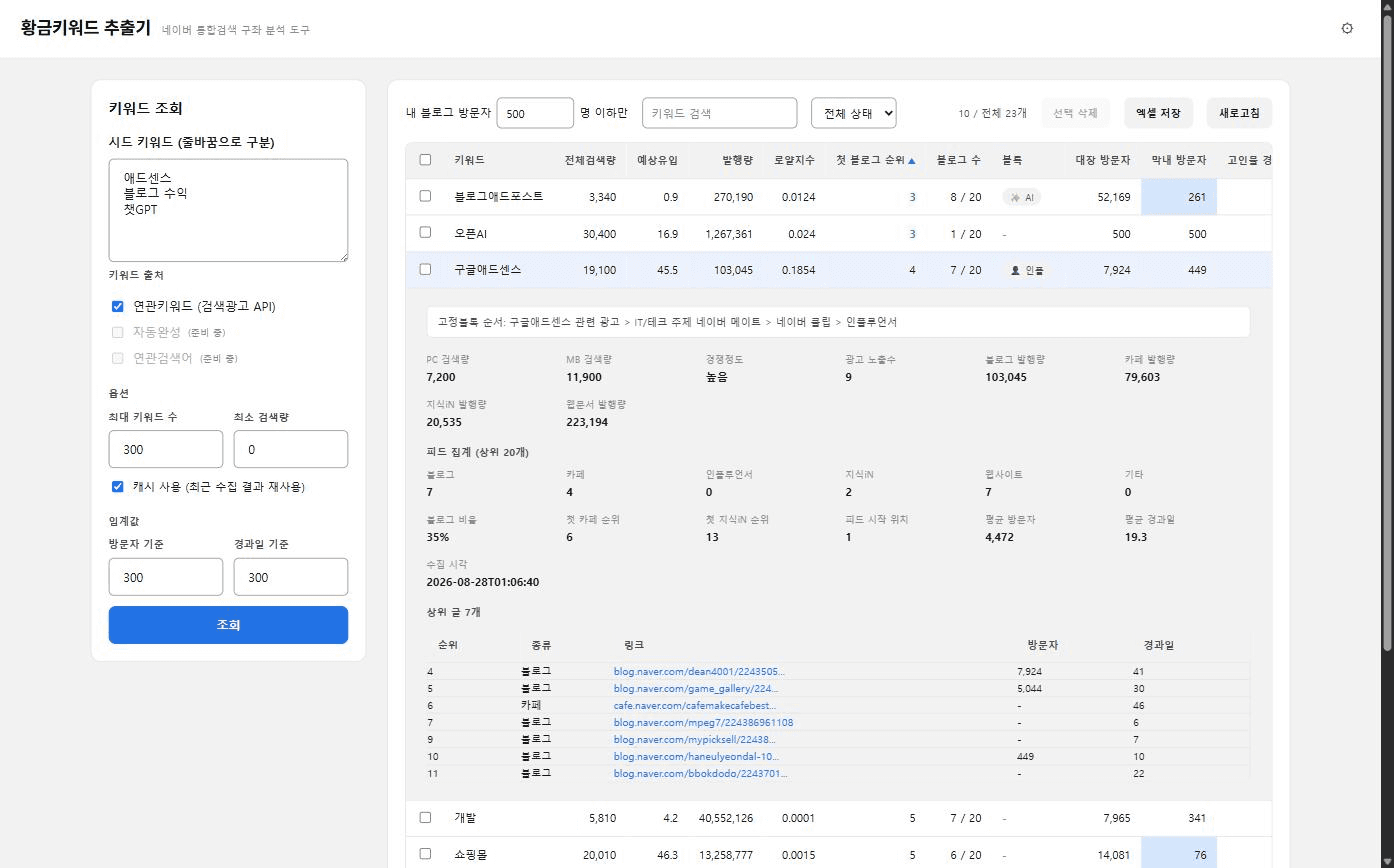Expand the 블로그애드포스트 keyword row
1394x868 pixels.
click(838, 197)
